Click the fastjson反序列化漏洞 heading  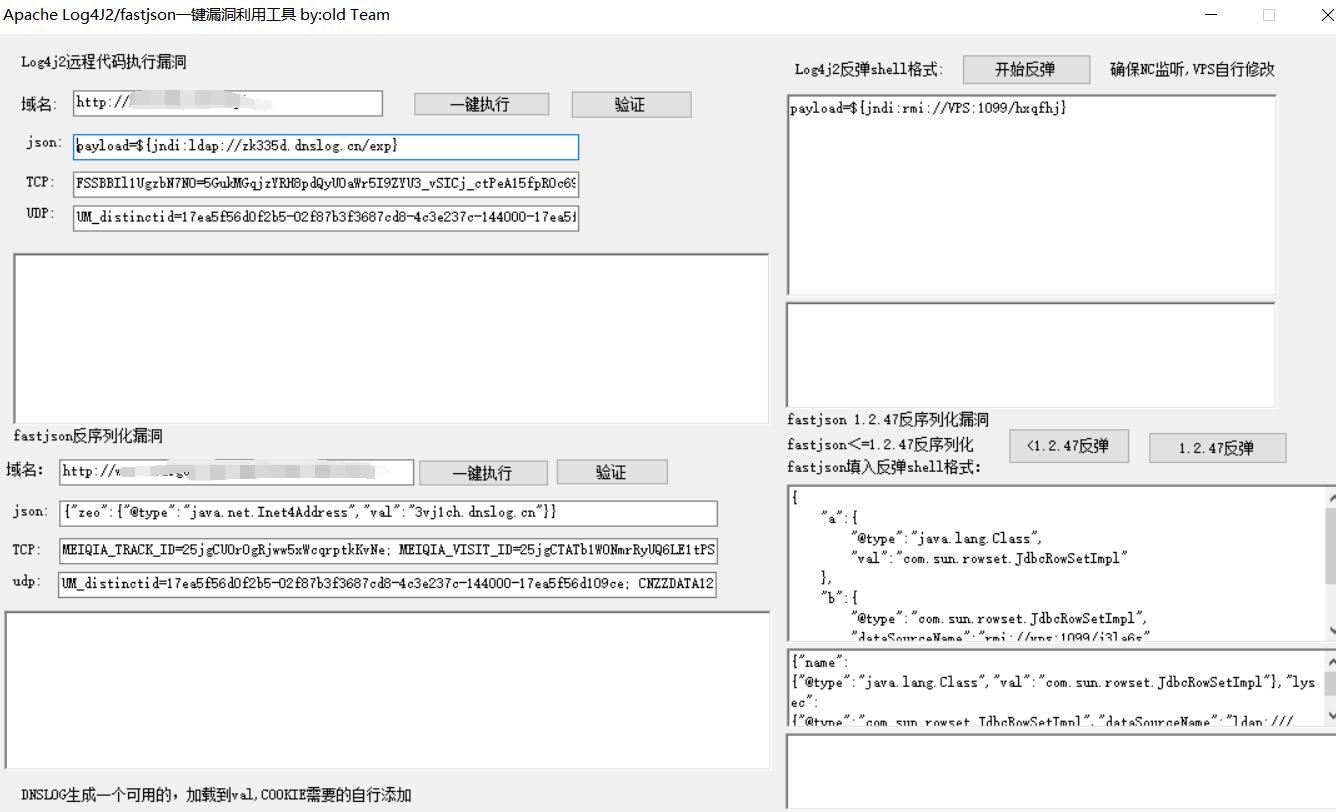pyautogui.click(x=88, y=436)
